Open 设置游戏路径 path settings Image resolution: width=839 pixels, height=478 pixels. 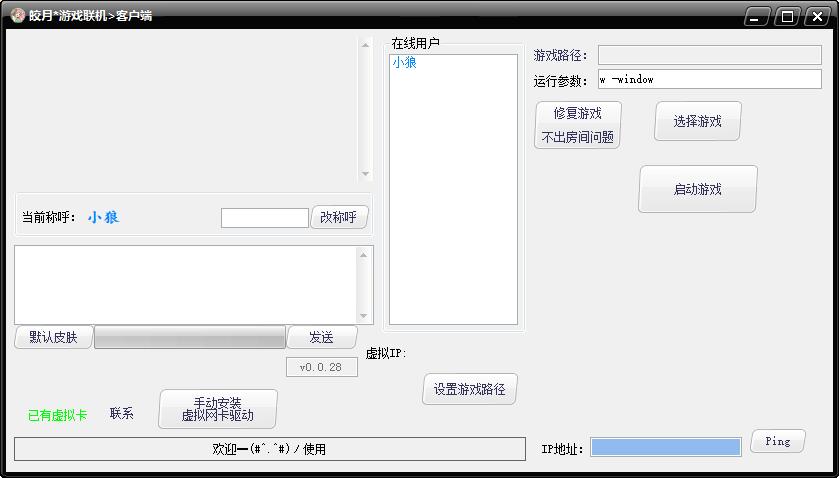(x=469, y=389)
